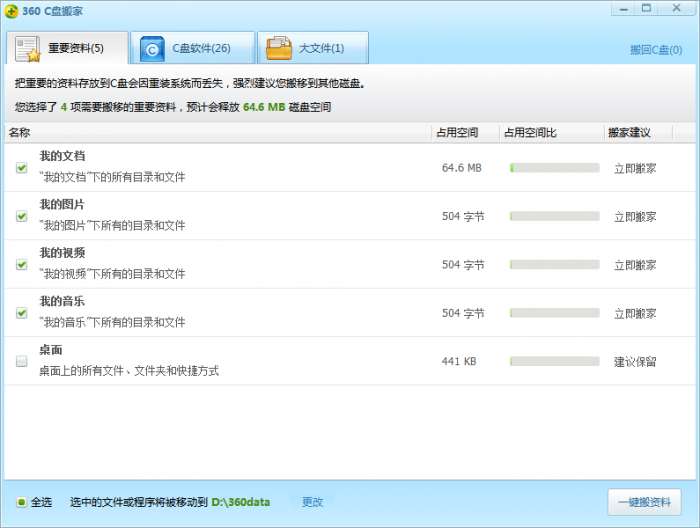Switch to the C盘软件(26) tab
This screenshot has width=700, height=528.
click(x=193, y=48)
